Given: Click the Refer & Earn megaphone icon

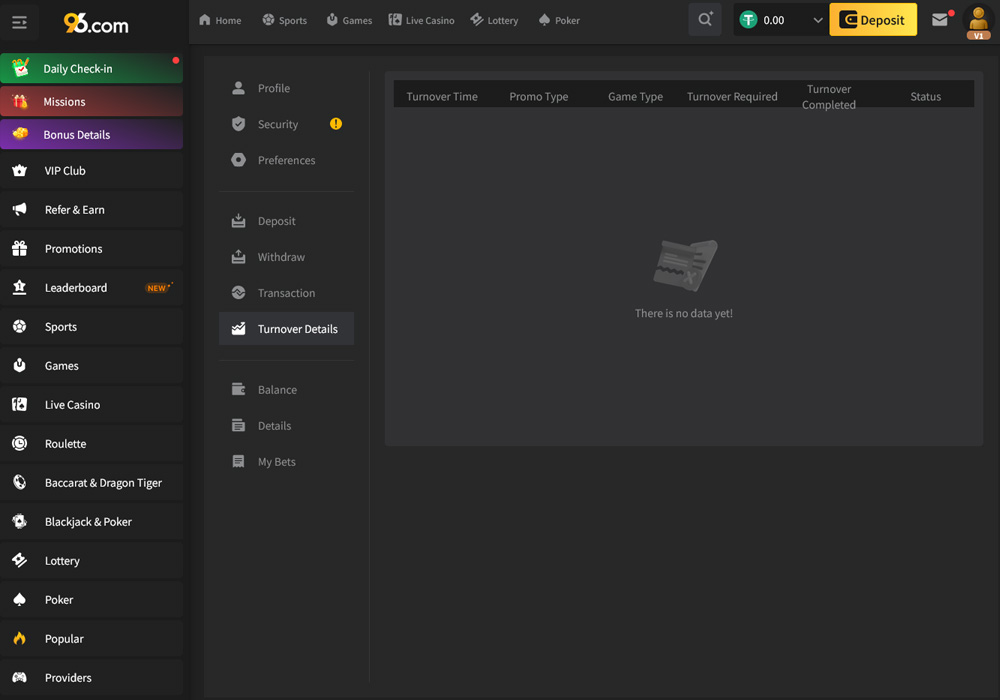Looking at the screenshot, I should click(x=19, y=210).
